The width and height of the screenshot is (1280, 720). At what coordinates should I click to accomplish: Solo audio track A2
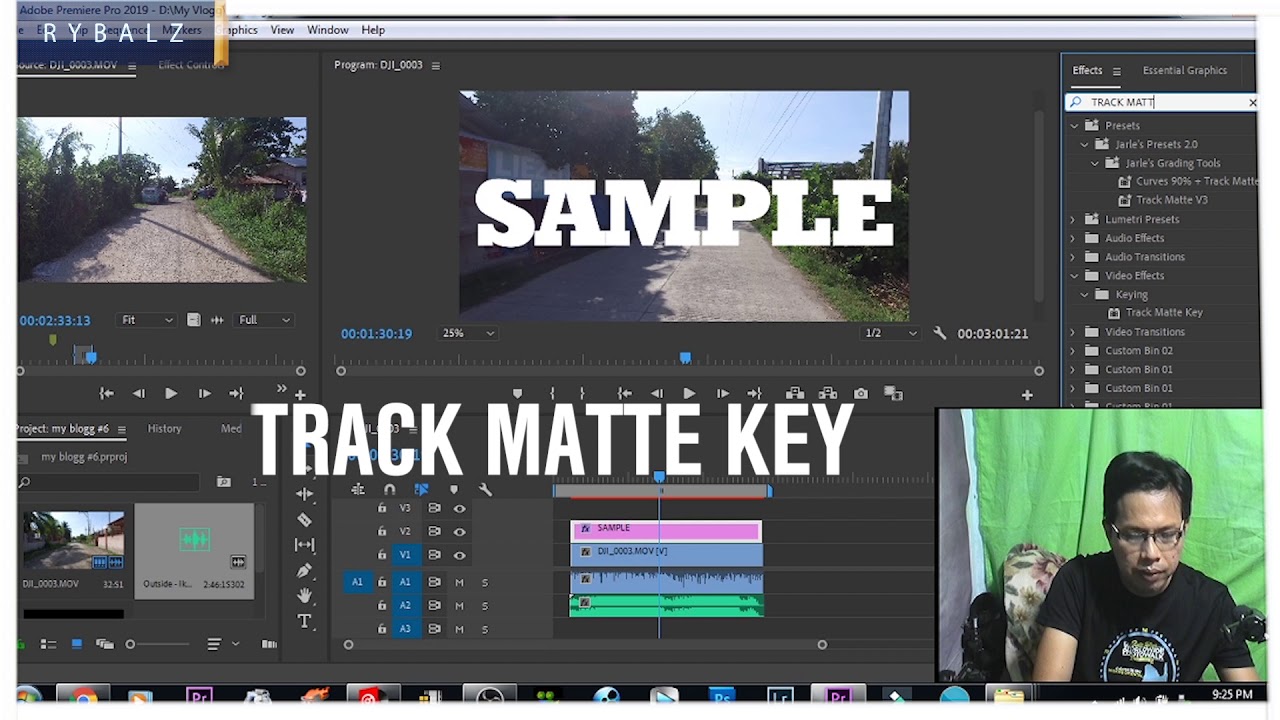tap(485, 606)
